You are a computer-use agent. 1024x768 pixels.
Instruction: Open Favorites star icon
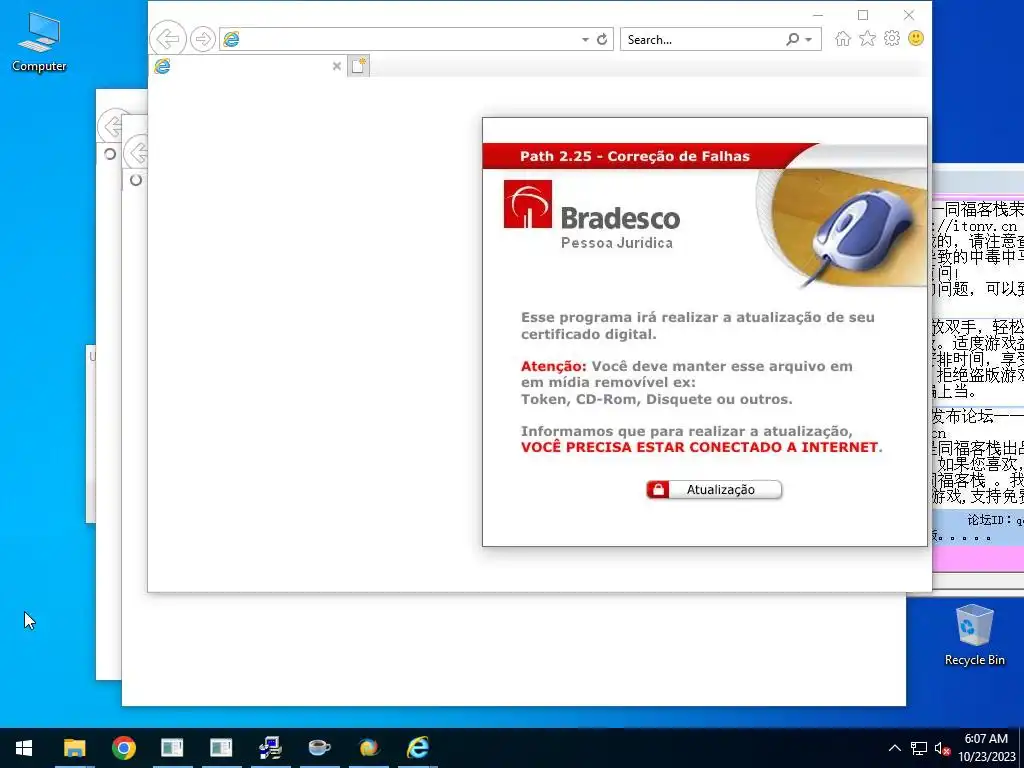click(867, 39)
